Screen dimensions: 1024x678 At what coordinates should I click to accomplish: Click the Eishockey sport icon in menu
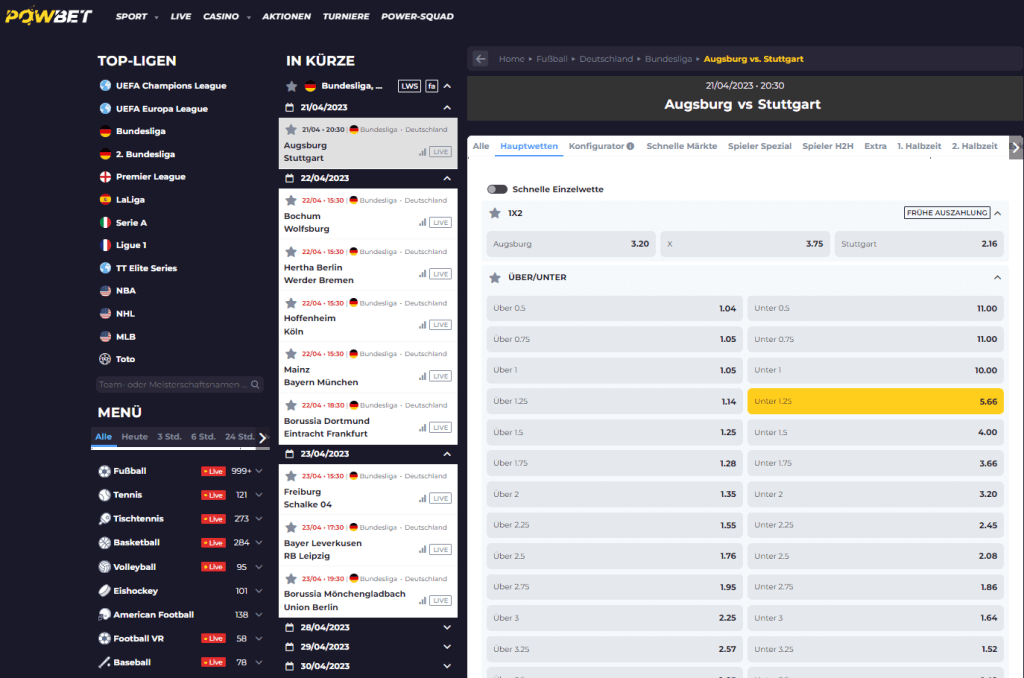104,590
